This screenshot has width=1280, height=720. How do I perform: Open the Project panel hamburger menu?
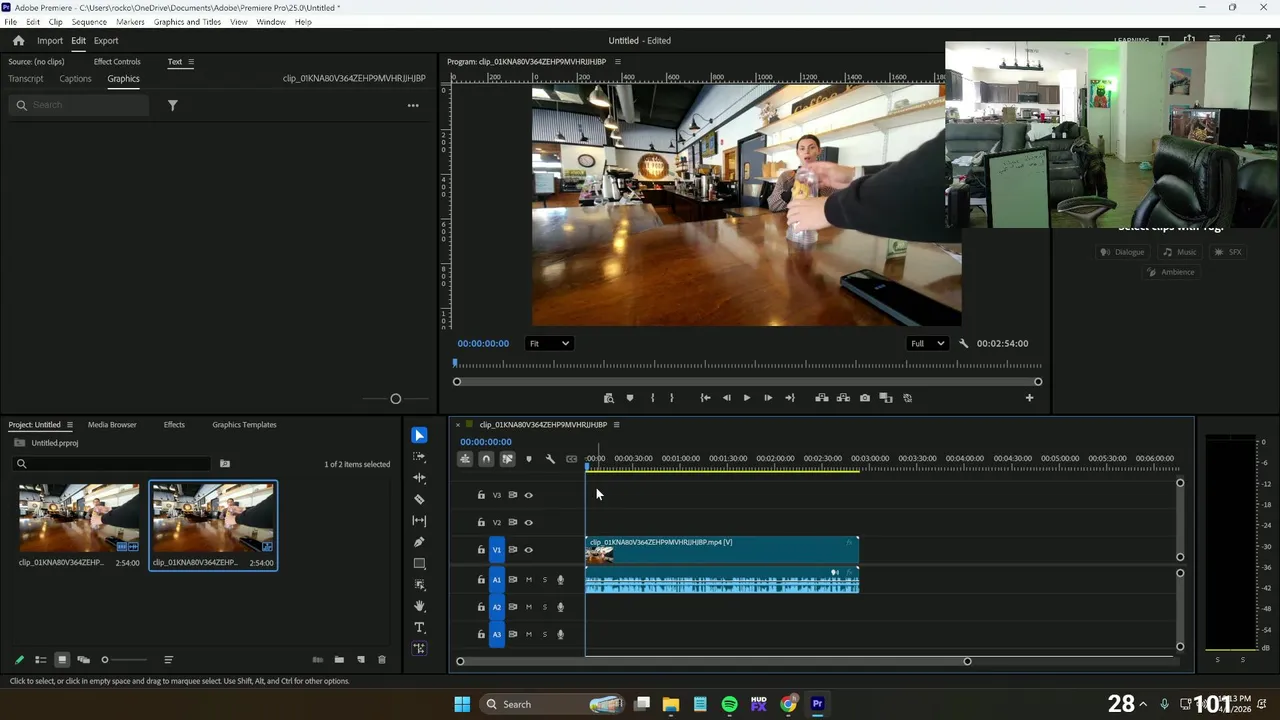(x=69, y=425)
